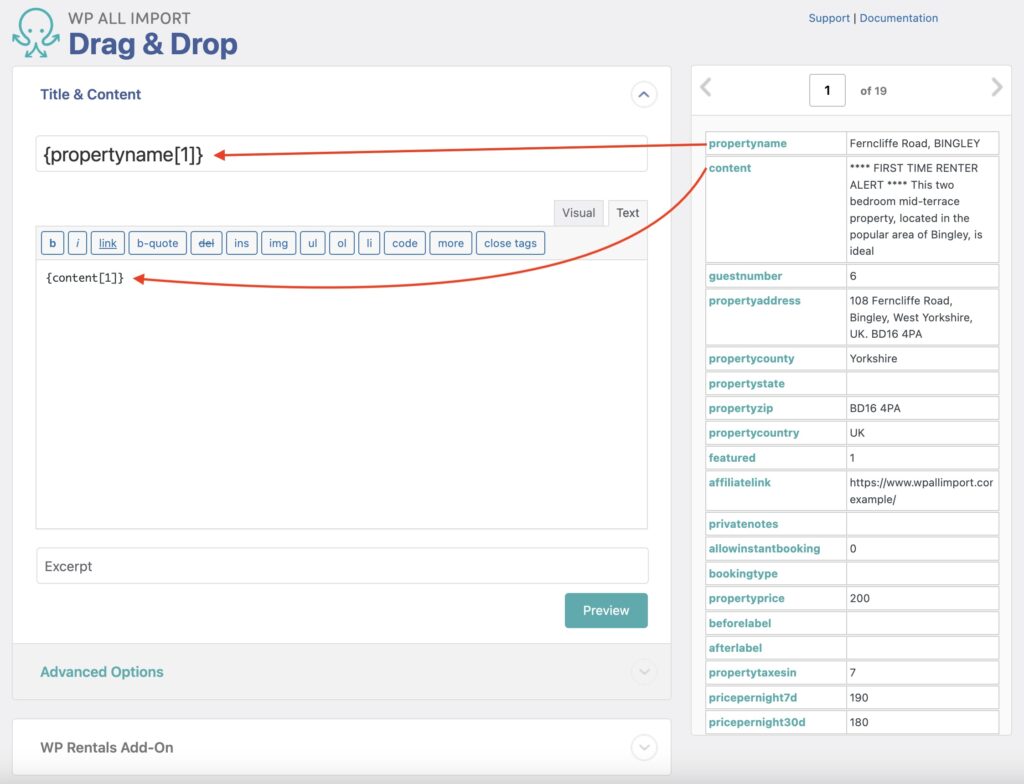Click the Preview button

pos(606,610)
